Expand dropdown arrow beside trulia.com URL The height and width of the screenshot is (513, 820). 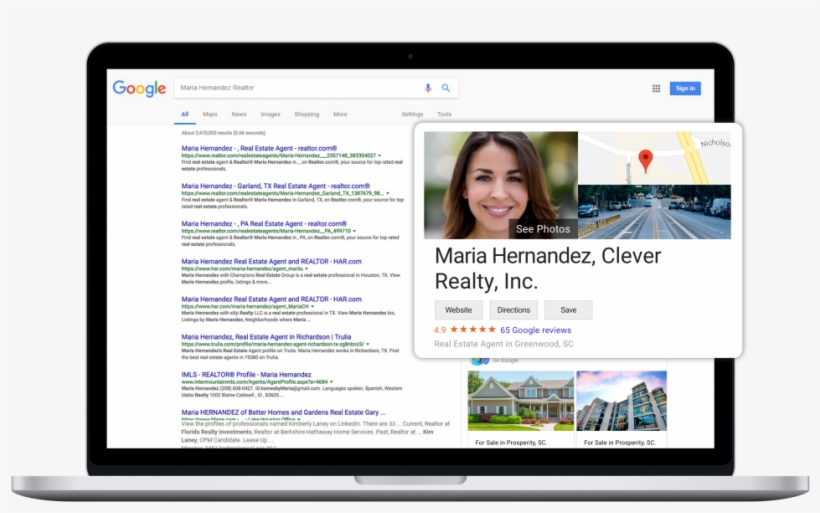[x=368, y=344]
